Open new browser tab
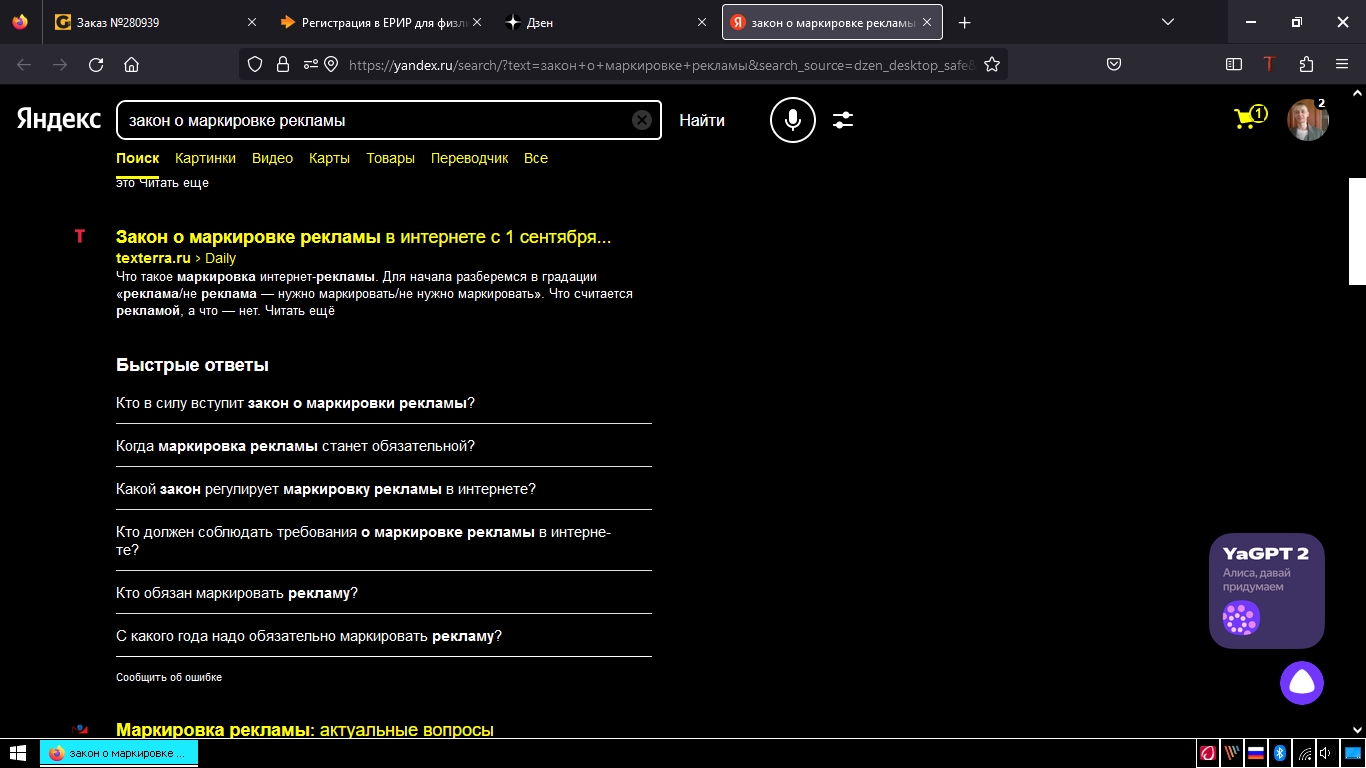 pyautogui.click(x=964, y=22)
